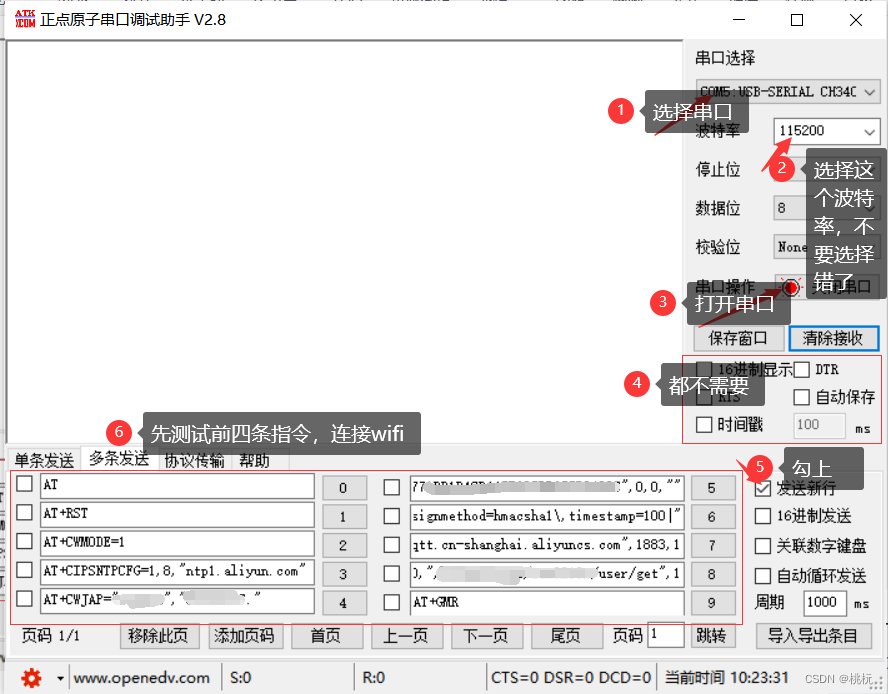888x694 pixels.
Task: Click the dropdown arrow next to gear icon
Action: coord(60,678)
